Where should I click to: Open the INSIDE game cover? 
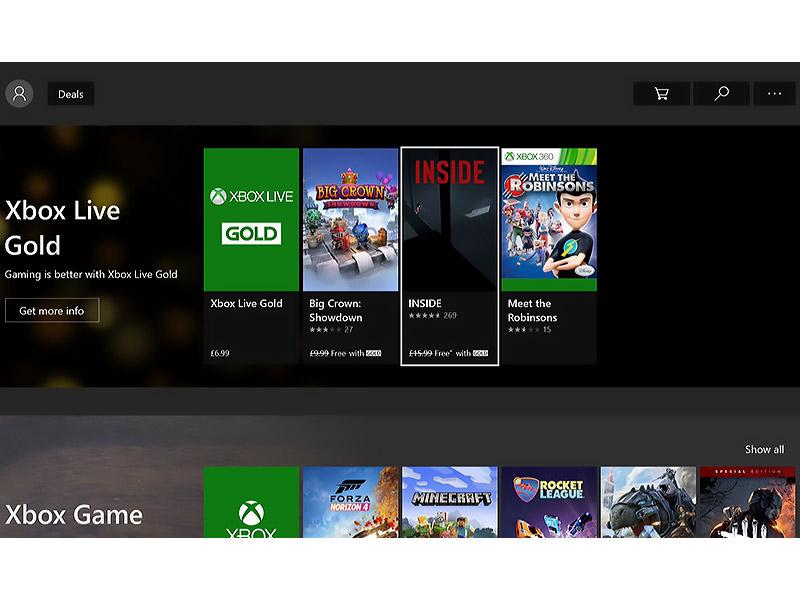[x=449, y=220]
